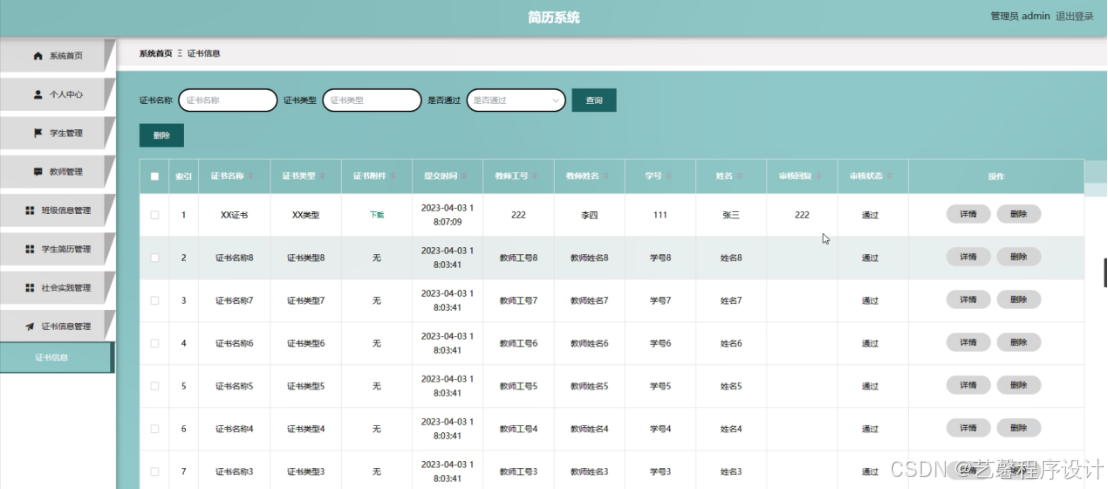The width and height of the screenshot is (1108, 489).
Task: Check the box for row 证书名称7
Action: pos(155,300)
